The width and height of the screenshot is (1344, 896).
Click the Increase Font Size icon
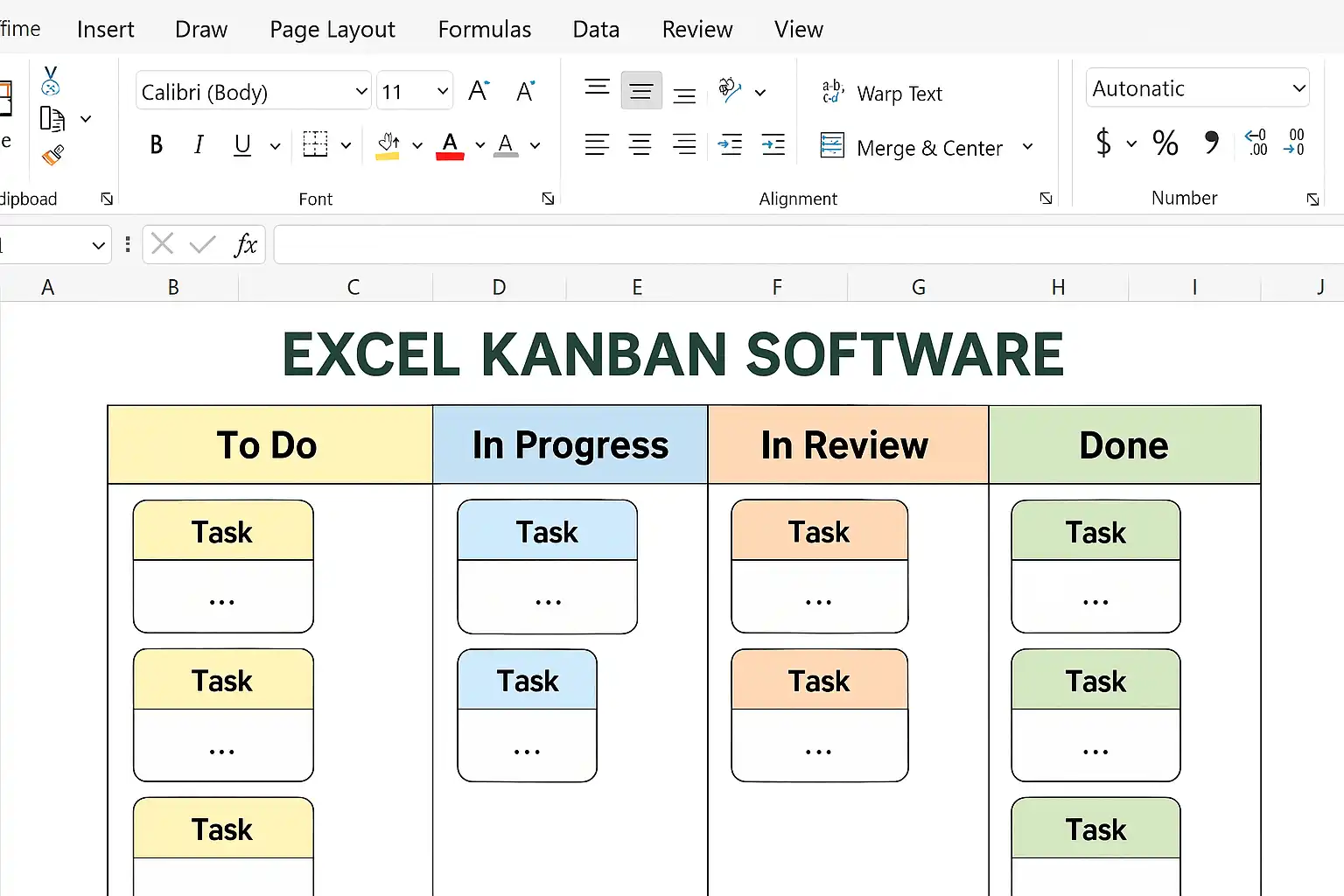(478, 91)
